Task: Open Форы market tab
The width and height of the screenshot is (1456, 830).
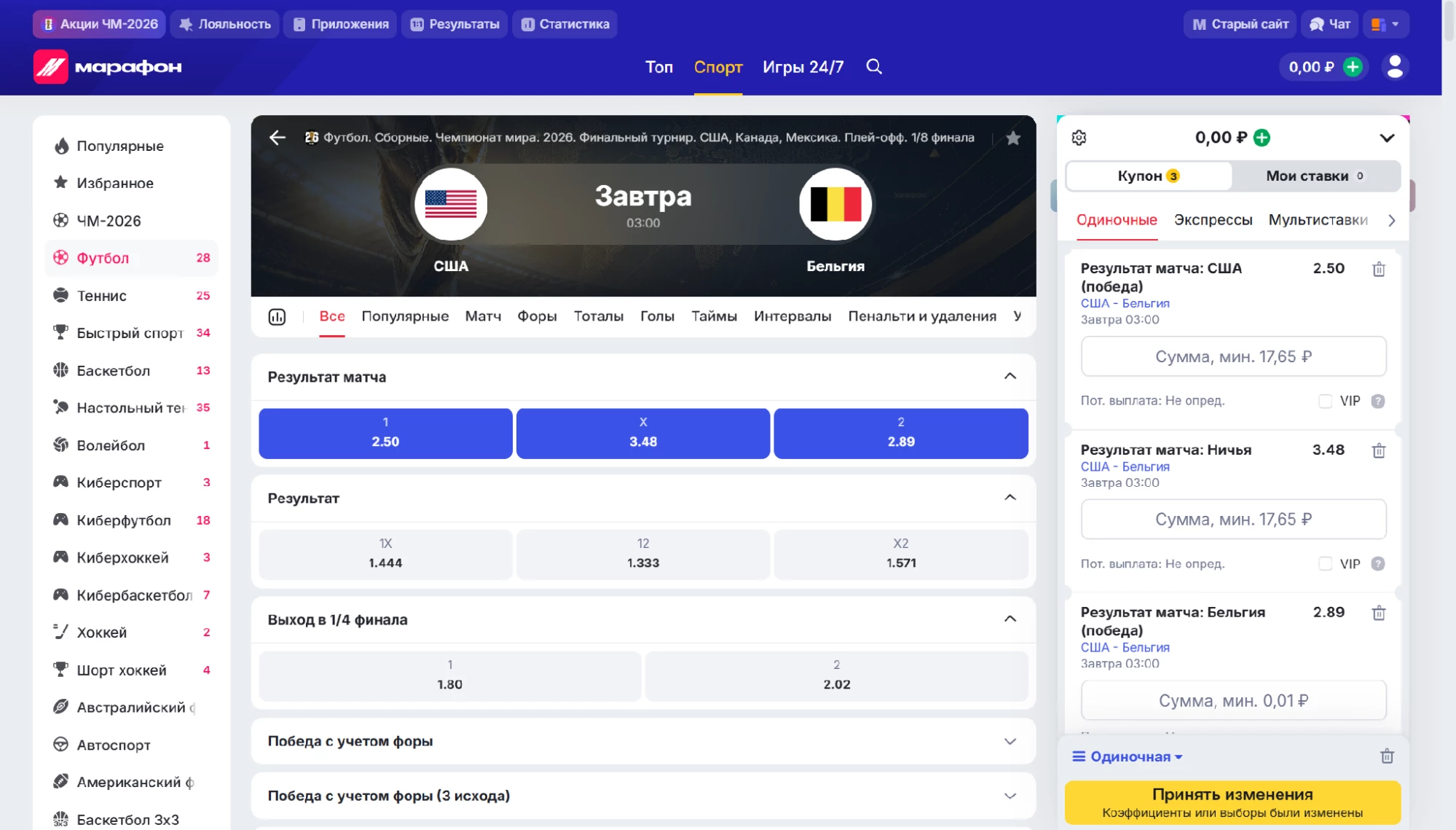Action: click(x=537, y=316)
